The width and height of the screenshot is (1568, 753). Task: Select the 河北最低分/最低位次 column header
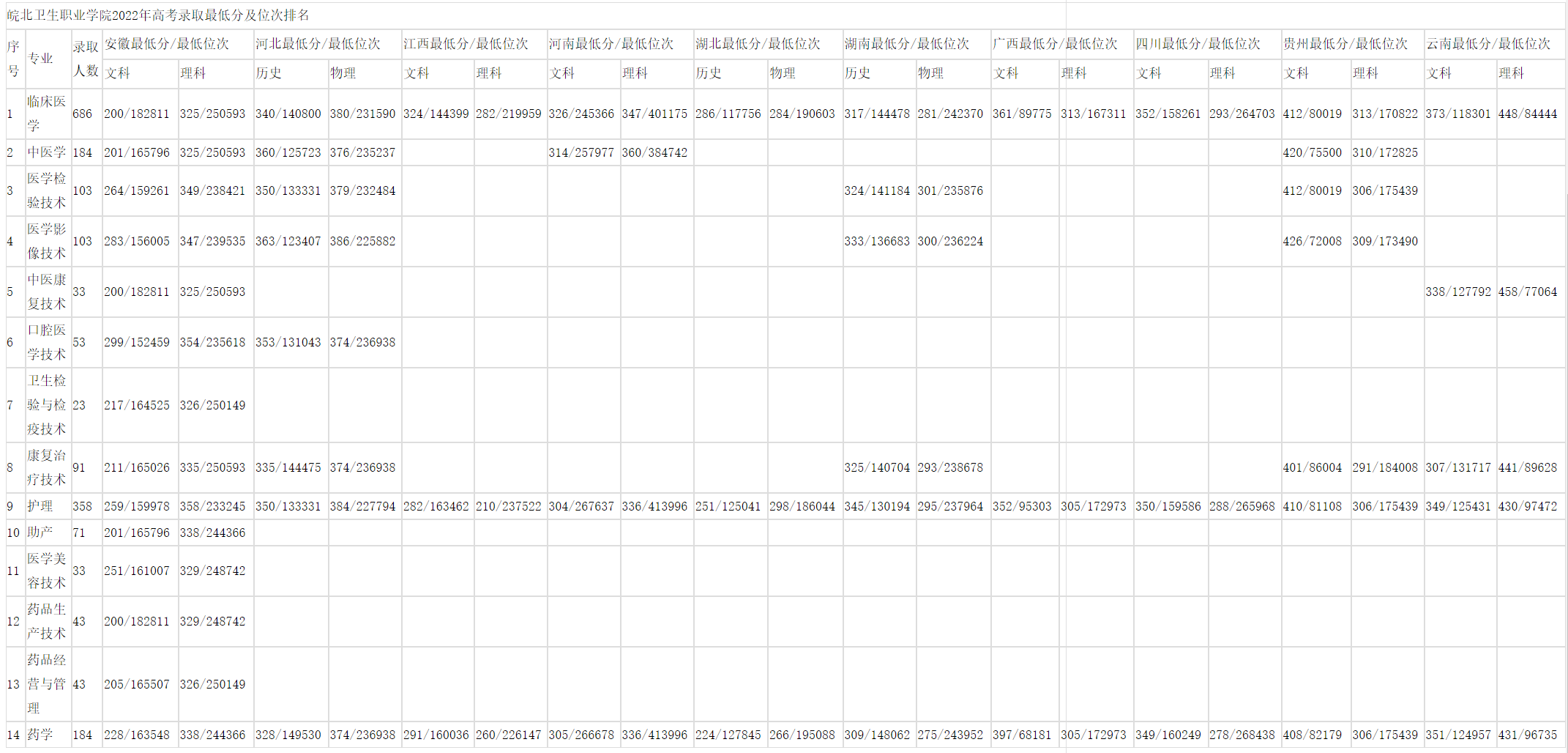point(318,44)
